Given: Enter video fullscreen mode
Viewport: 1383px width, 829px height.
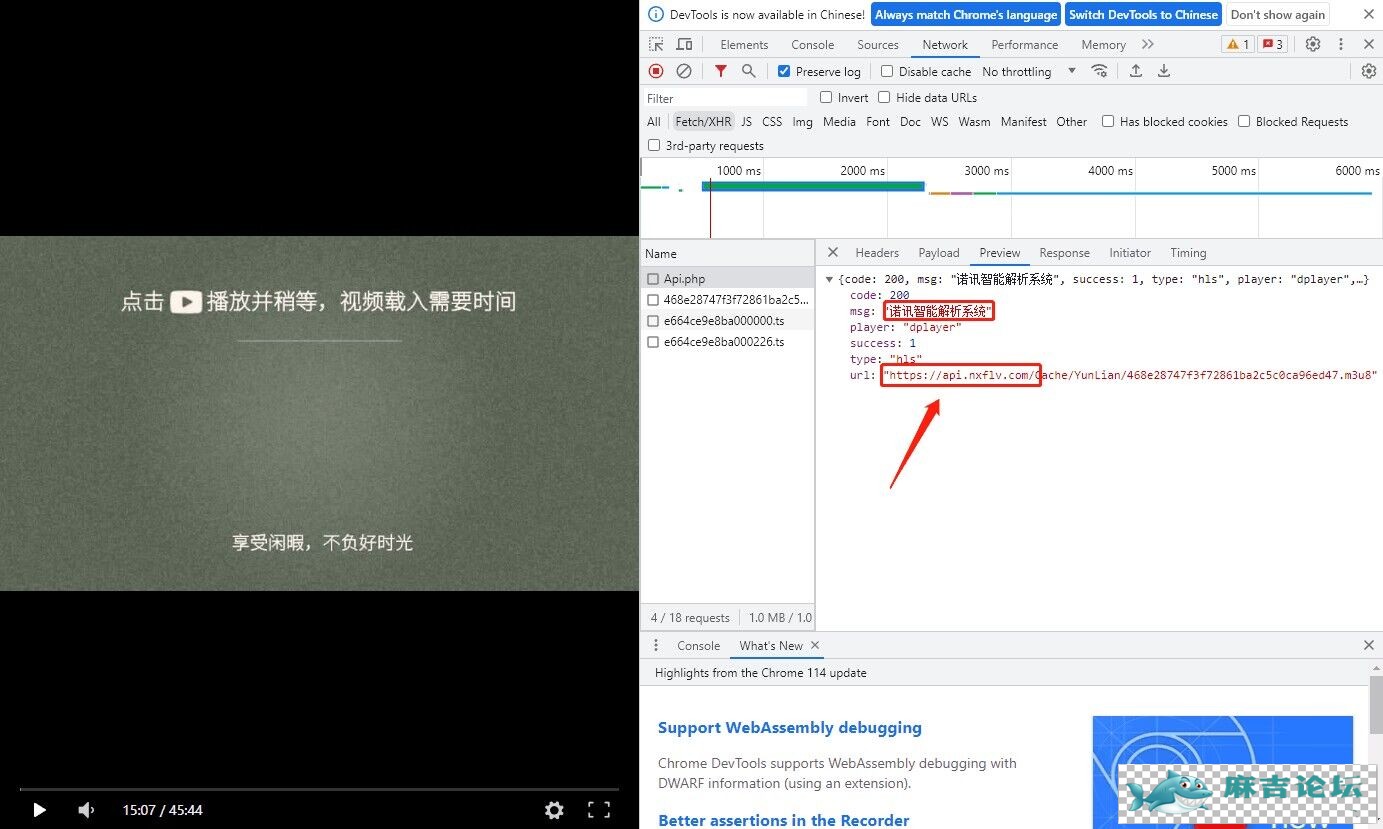Looking at the screenshot, I should coord(598,810).
